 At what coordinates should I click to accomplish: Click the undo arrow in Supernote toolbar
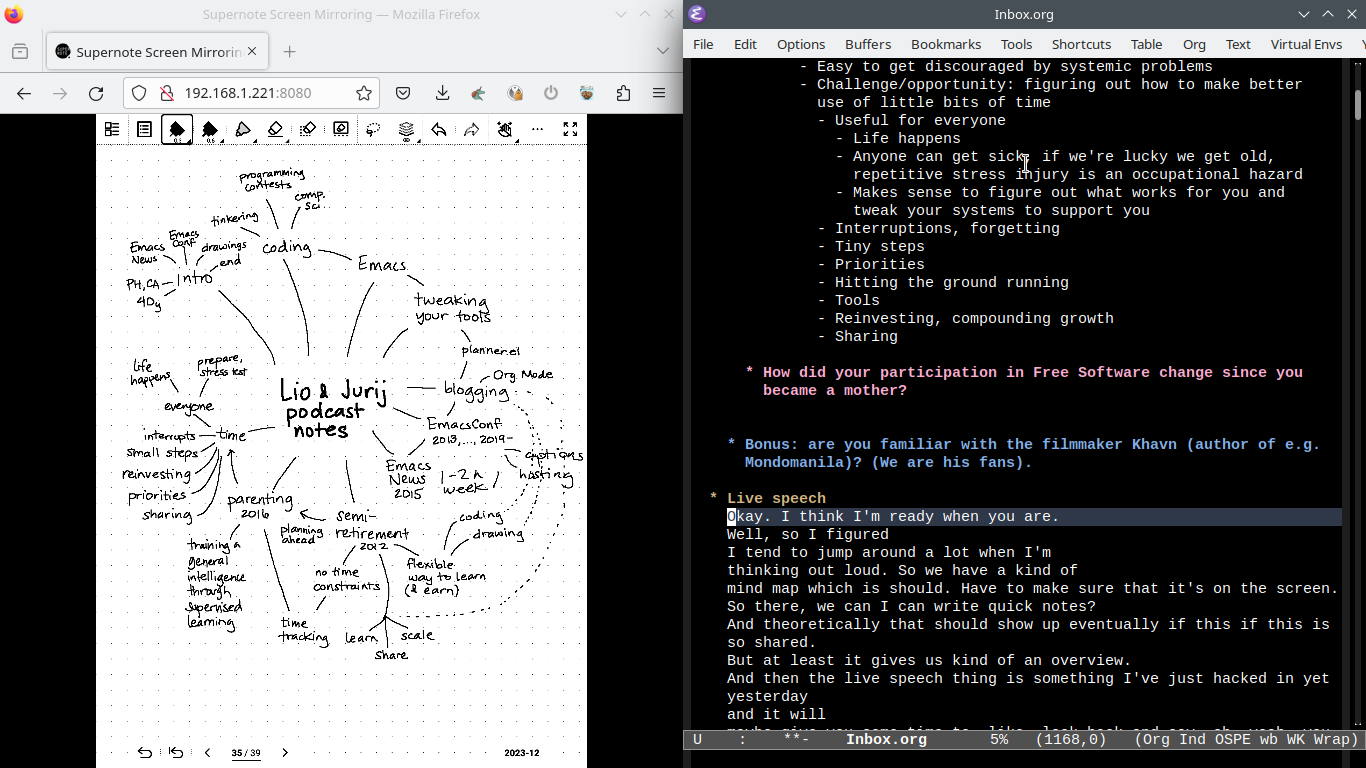pos(439,129)
